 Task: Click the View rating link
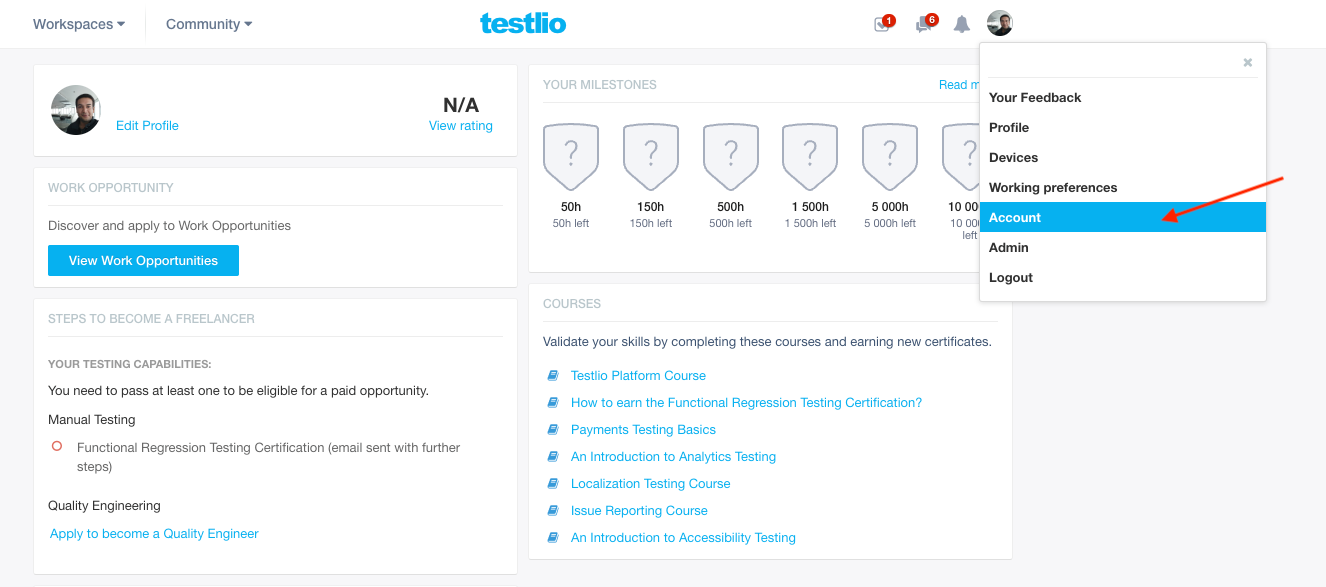(x=461, y=125)
